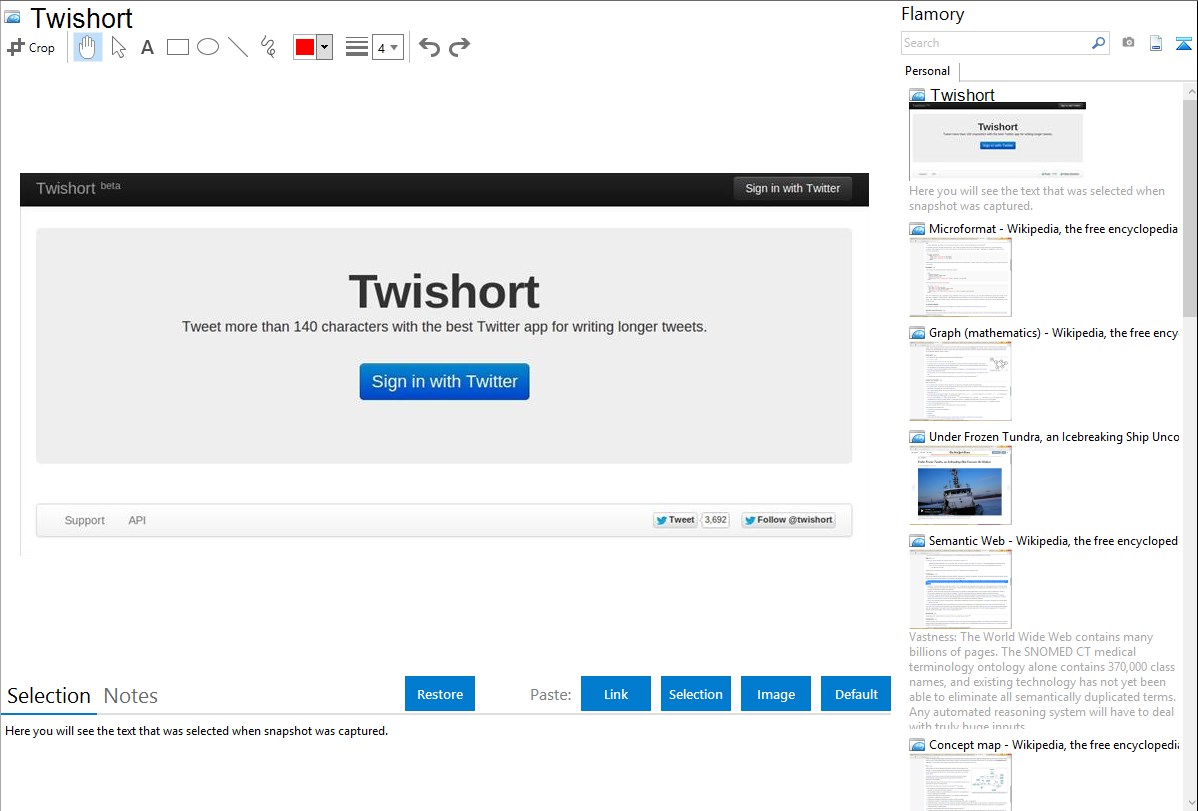Click the Under Frozen Tundra title text
Screen dimensions: 1198x811
[1054, 436]
